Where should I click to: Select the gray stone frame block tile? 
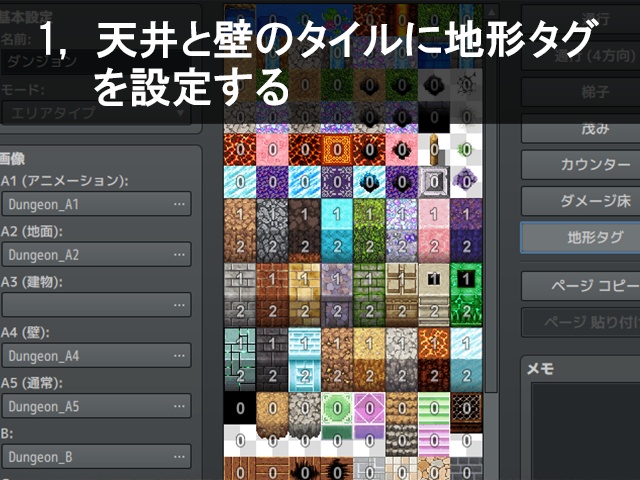[434, 182]
